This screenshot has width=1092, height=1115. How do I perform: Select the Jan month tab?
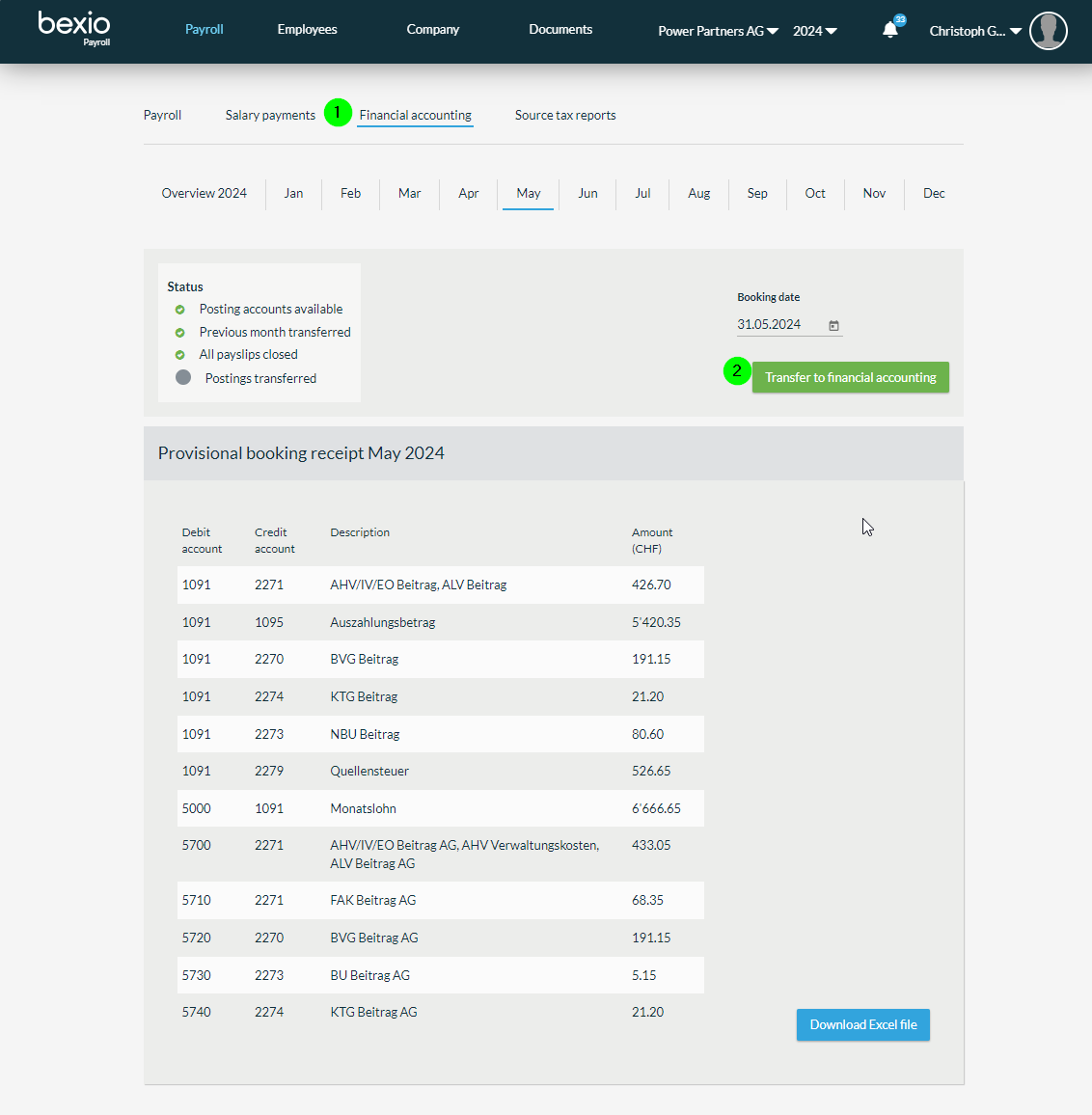(x=294, y=194)
